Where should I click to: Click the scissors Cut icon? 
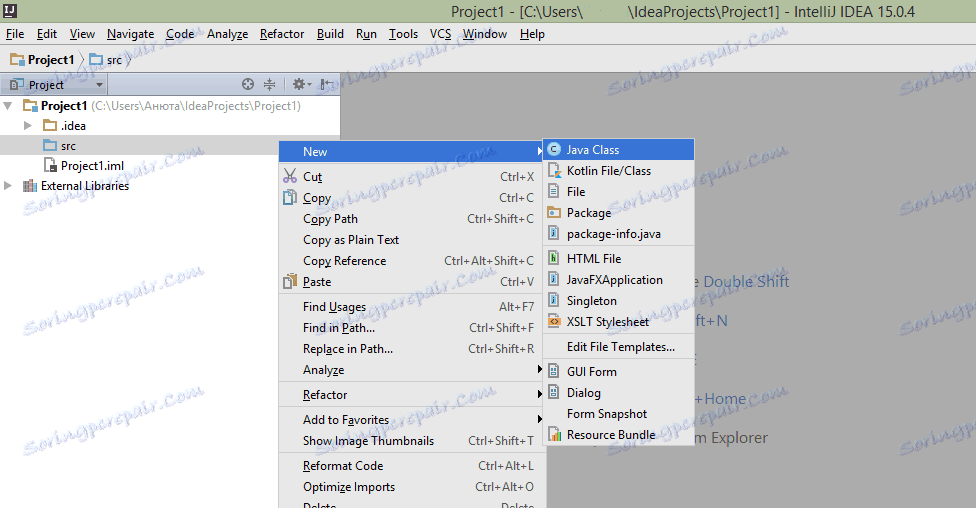pos(289,176)
